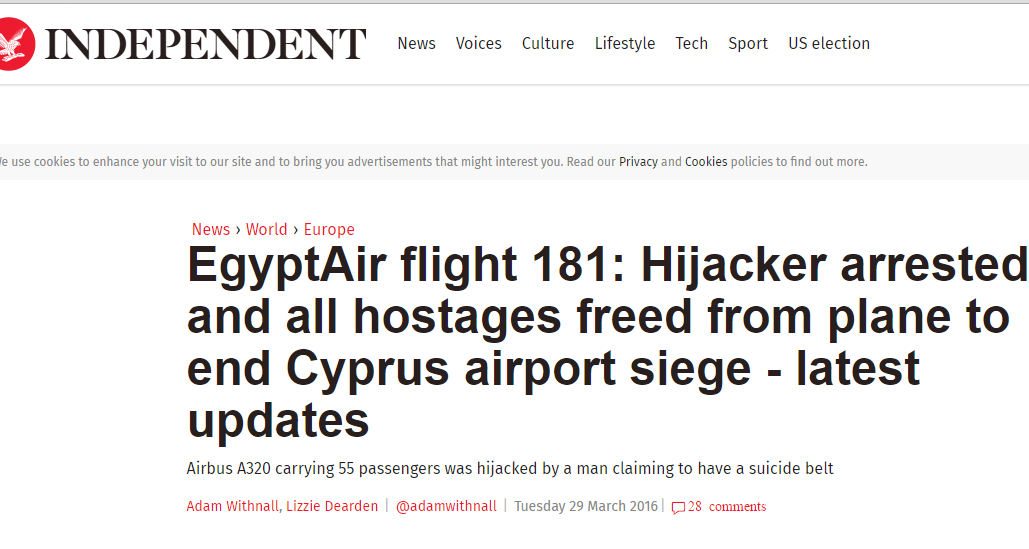Click the red comments speech bubble icon
The width and height of the screenshot is (1029, 549).
pos(678,508)
